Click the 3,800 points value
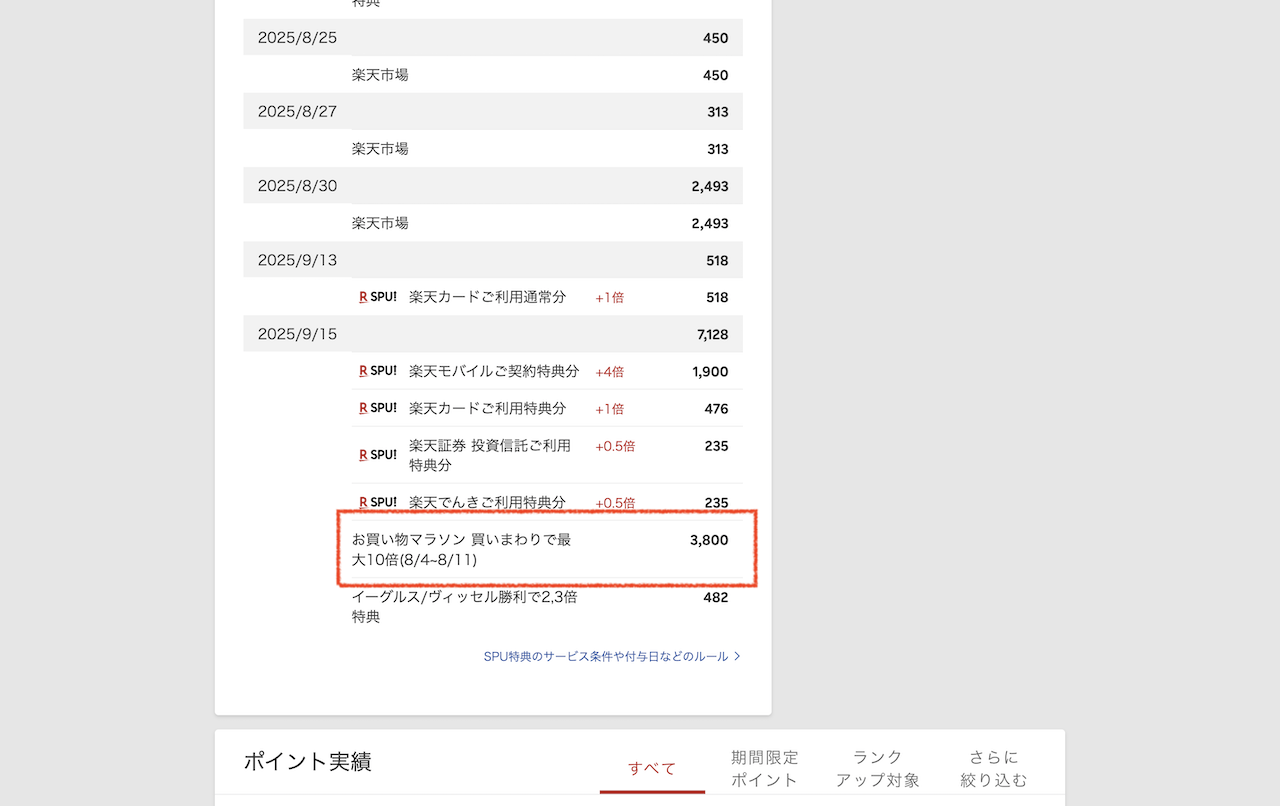Screen dimensions: 1280x806 pos(709,540)
